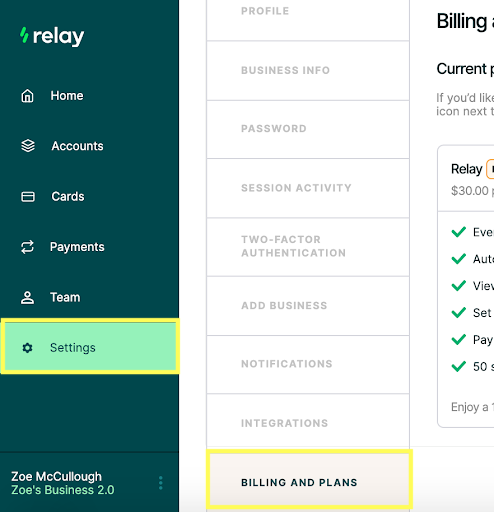
Task: Click the Payments arrows icon
Action: pyautogui.click(x=27, y=247)
